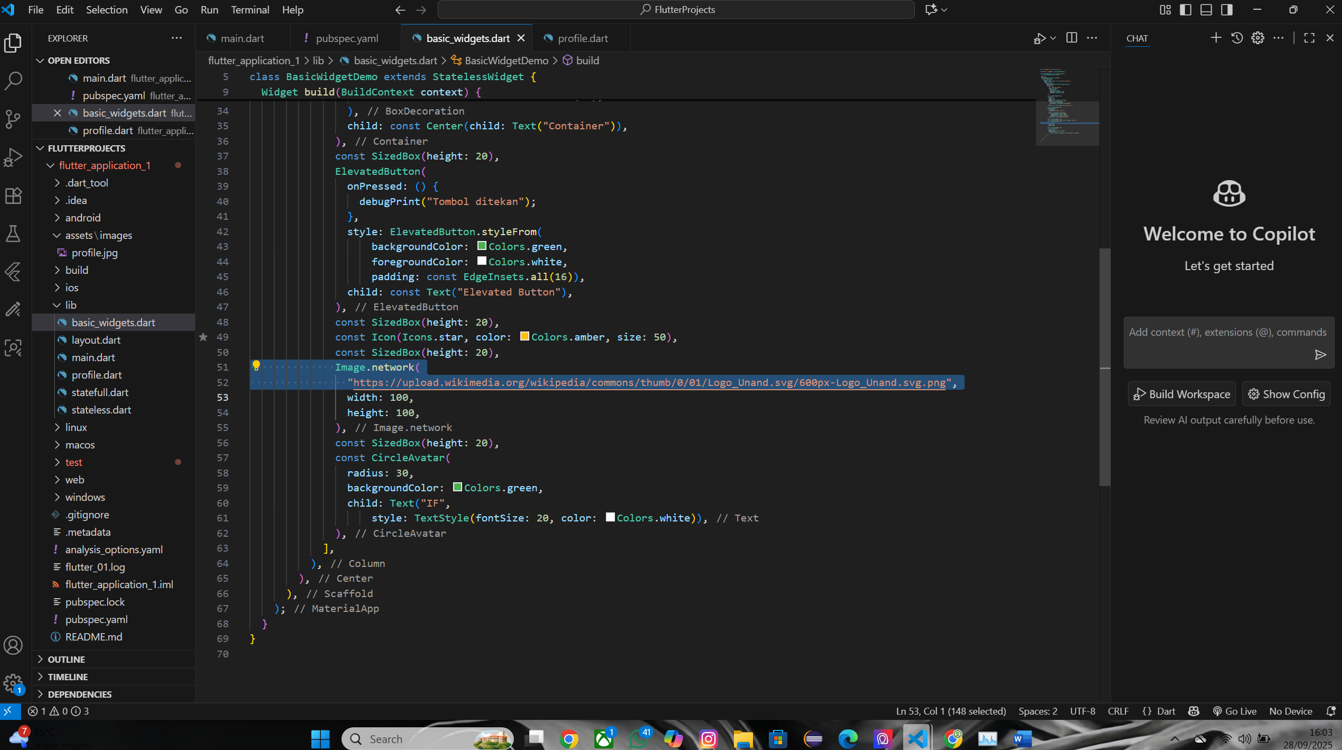The width and height of the screenshot is (1342, 750).
Task: Run the Dart file with the play icon
Action: [x=1040, y=37]
